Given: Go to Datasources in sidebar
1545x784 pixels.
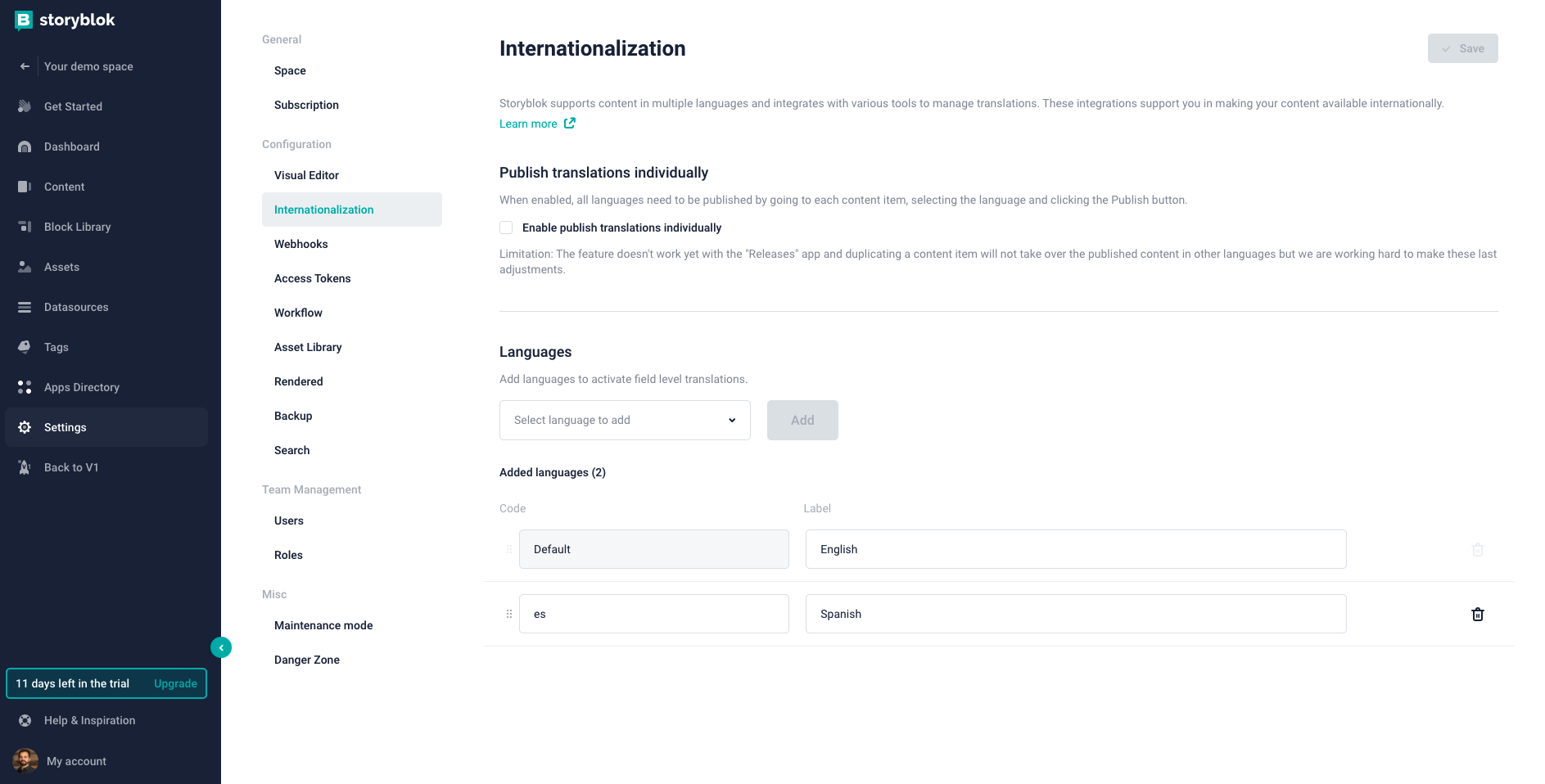Looking at the screenshot, I should tap(106, 307).
